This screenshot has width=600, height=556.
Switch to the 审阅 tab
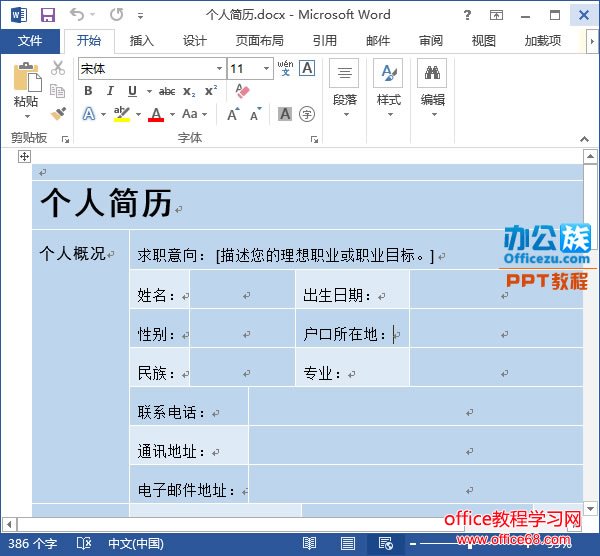pos(431,41)
